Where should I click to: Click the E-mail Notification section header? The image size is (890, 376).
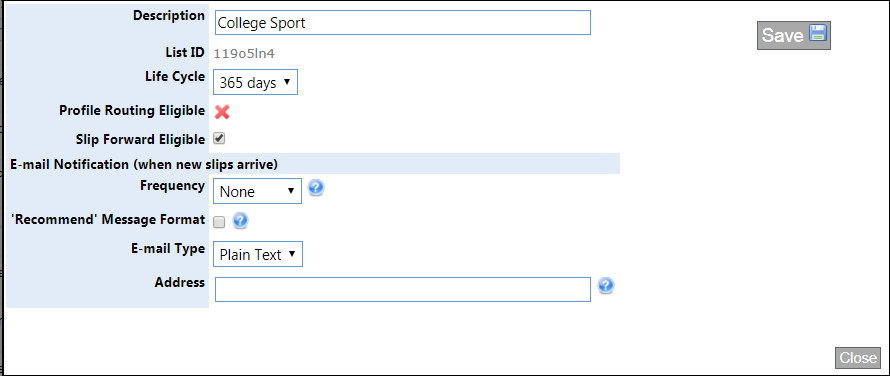[x=144, y=165]
